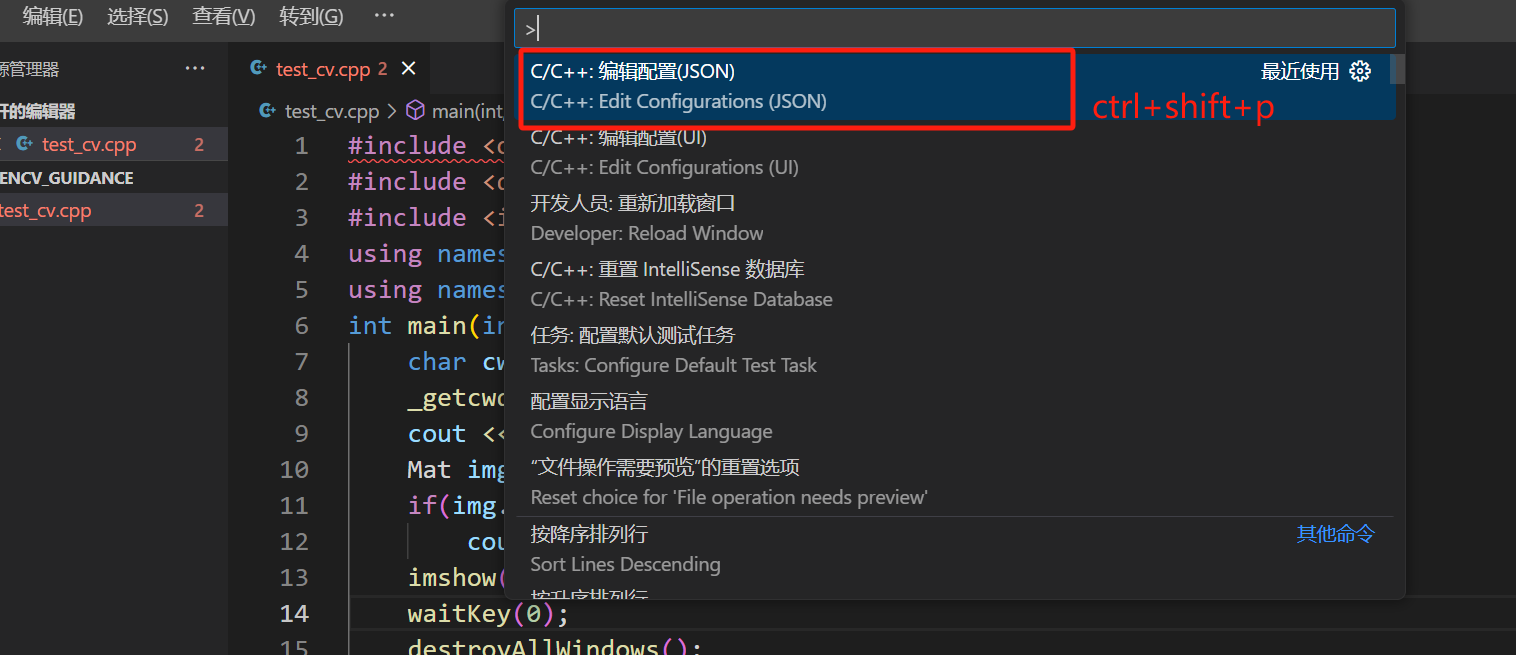The image size is (1516, 655).
Task: Run Developer: Reload Window command
Action: point(954,219)
